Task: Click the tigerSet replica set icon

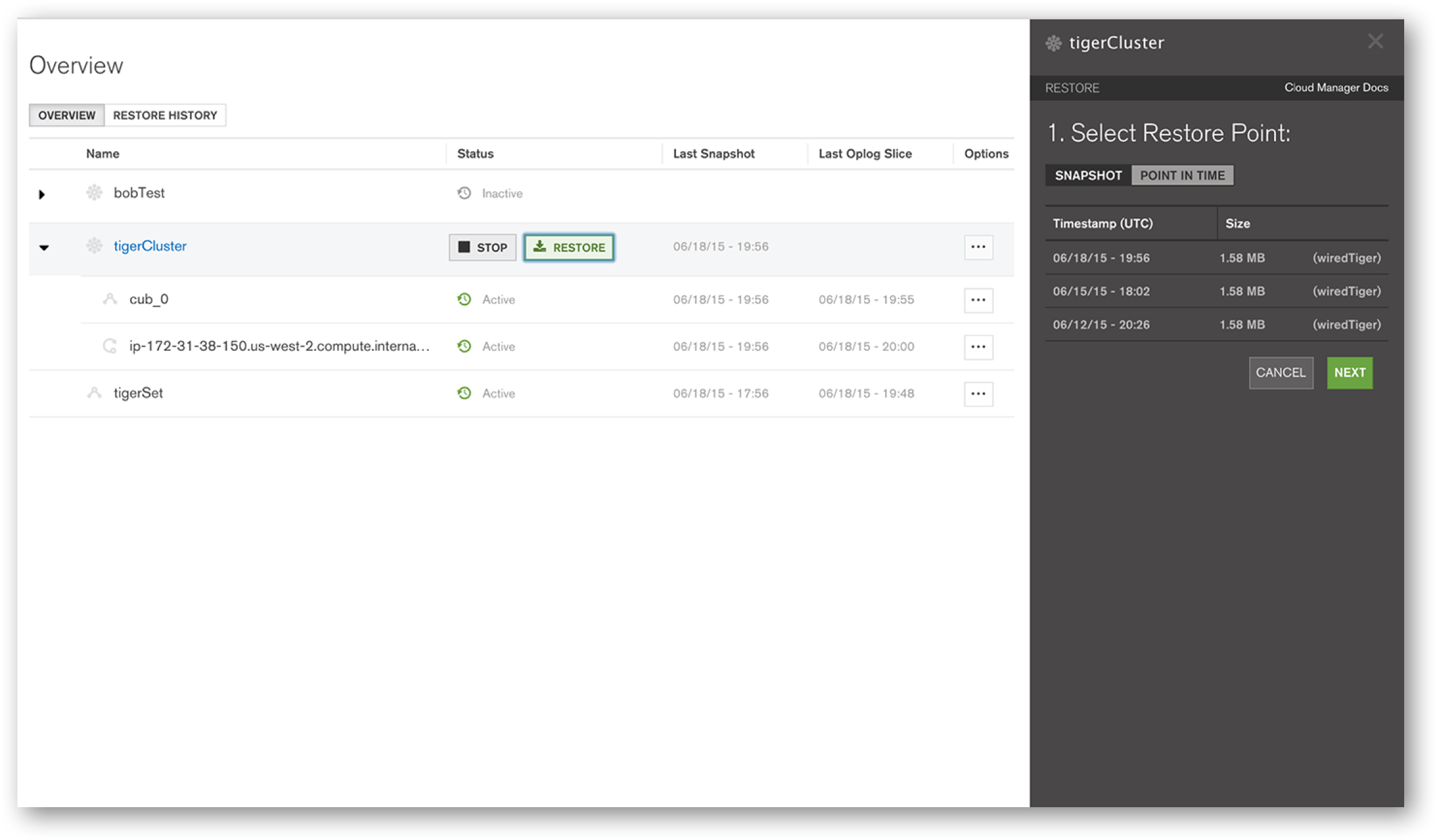Action: (95, 393)
